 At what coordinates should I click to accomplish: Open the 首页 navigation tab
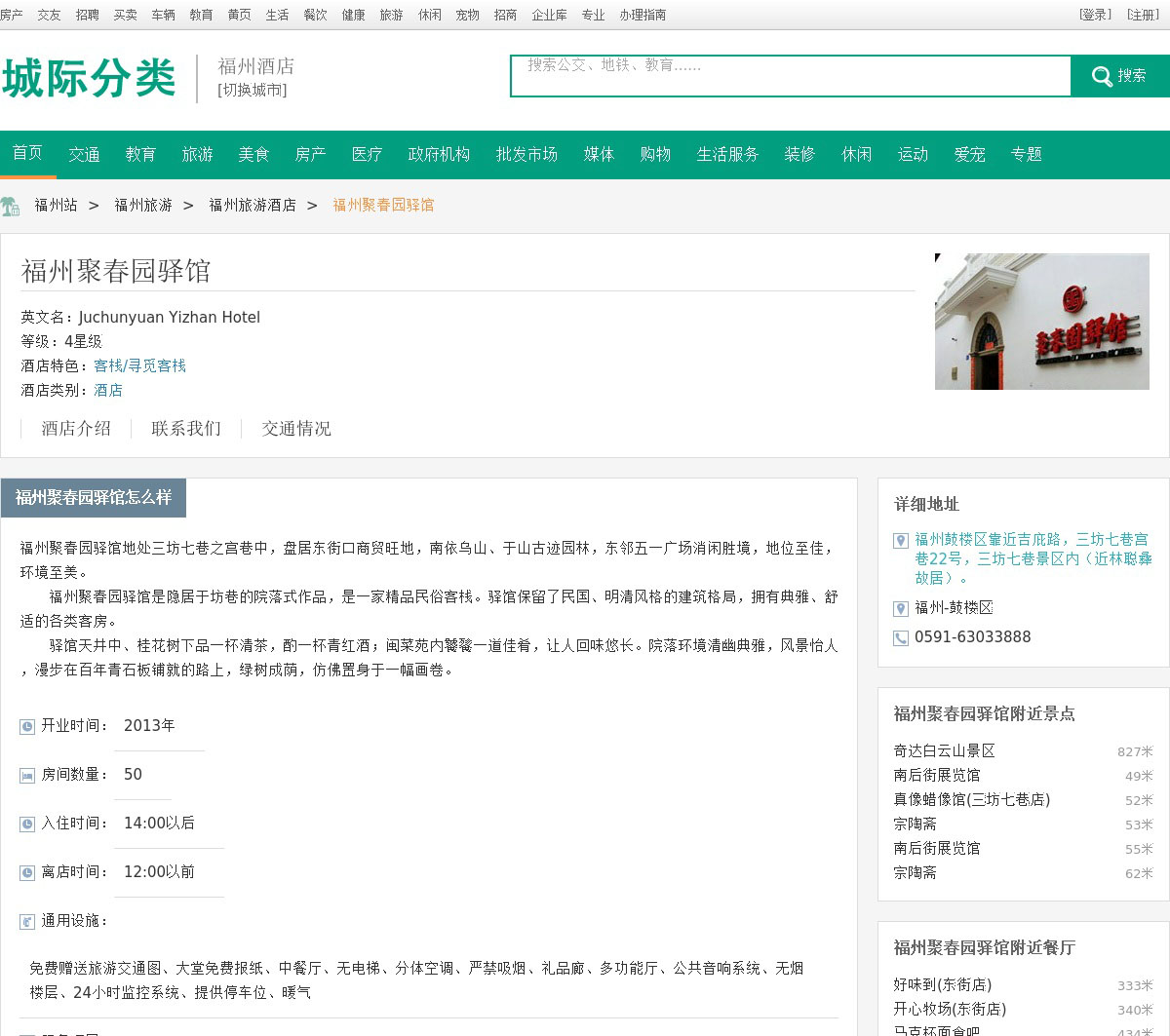(27, 154)
